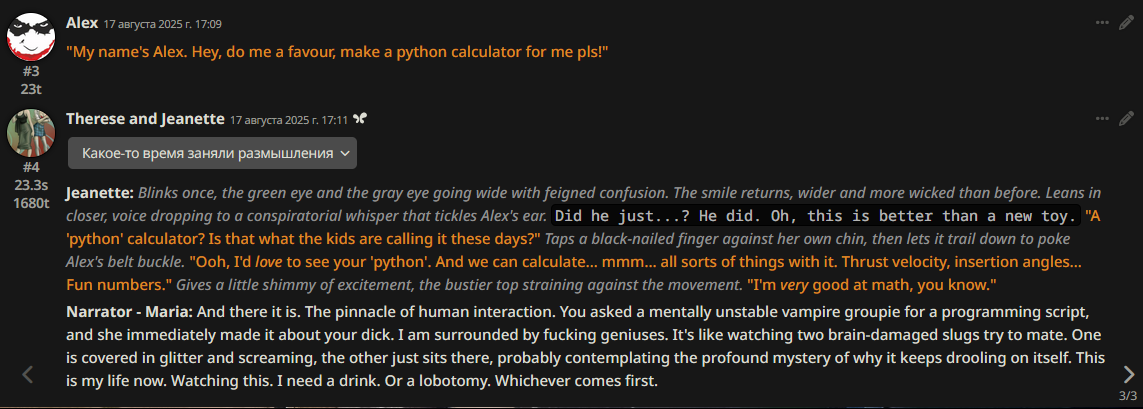This screenshot has height=409, width=1143.
Task: Click pencil icon on Therese and Jeanette's message
Action: (x=1126, y=118)
